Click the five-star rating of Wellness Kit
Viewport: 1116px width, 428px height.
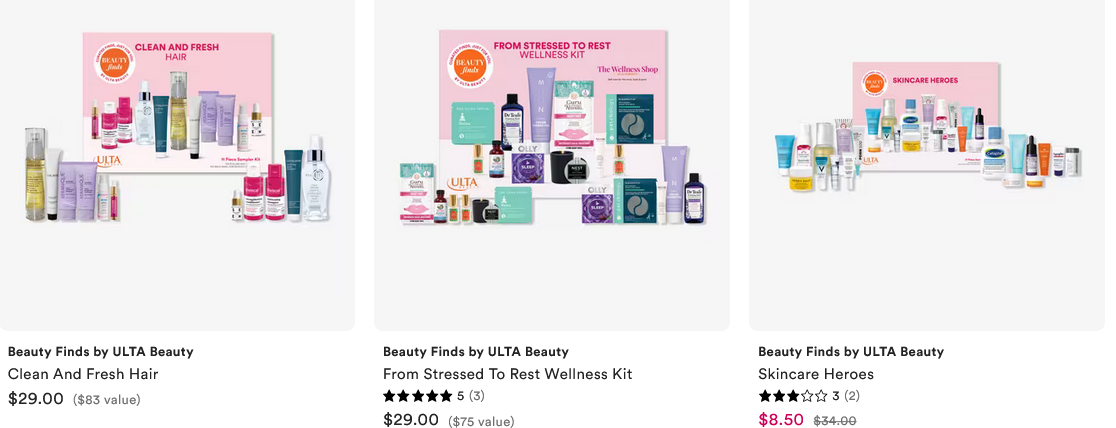[x=418, y=395]
